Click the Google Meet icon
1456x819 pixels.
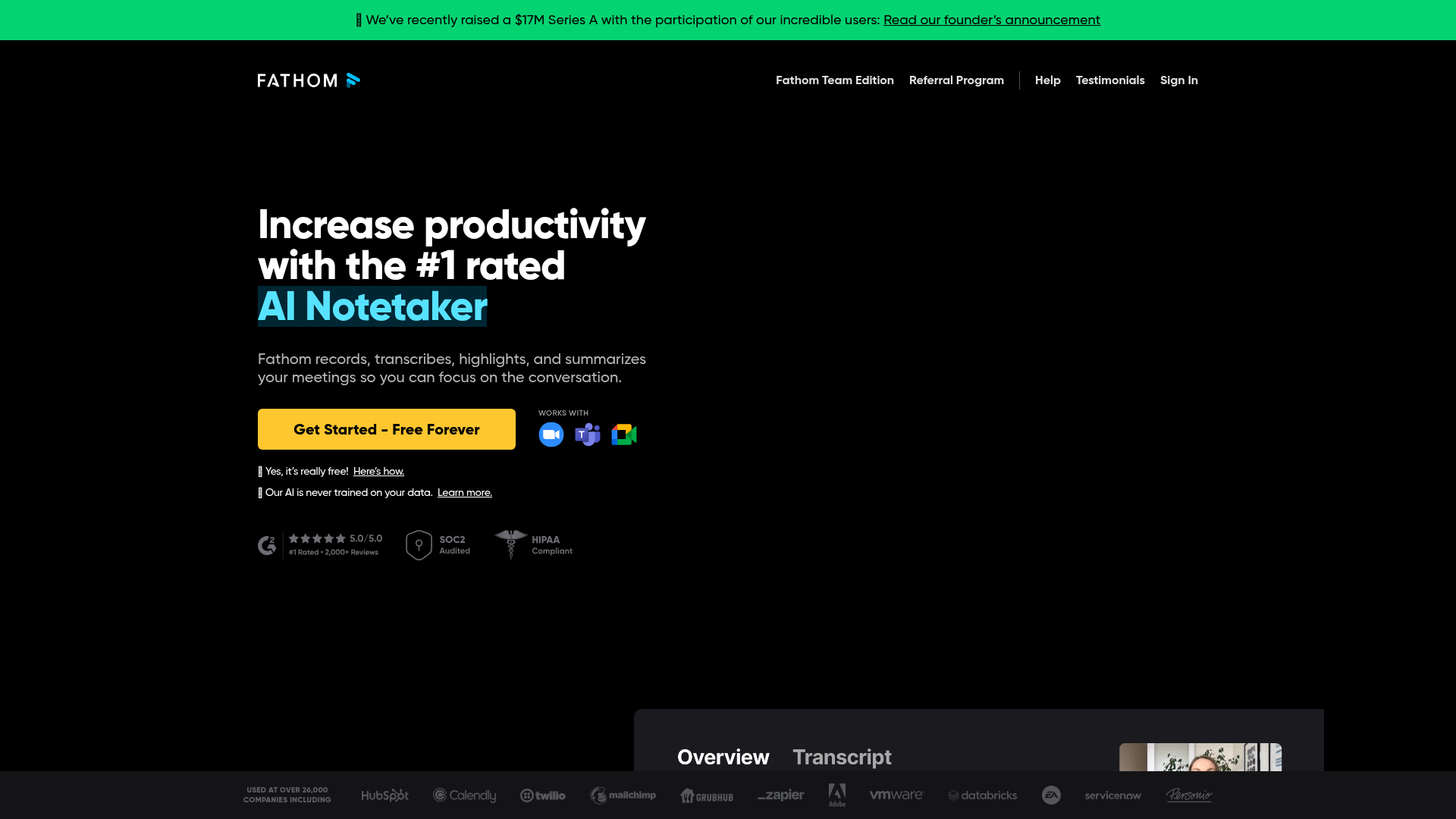pyautogui.click(x=623, y=434)
